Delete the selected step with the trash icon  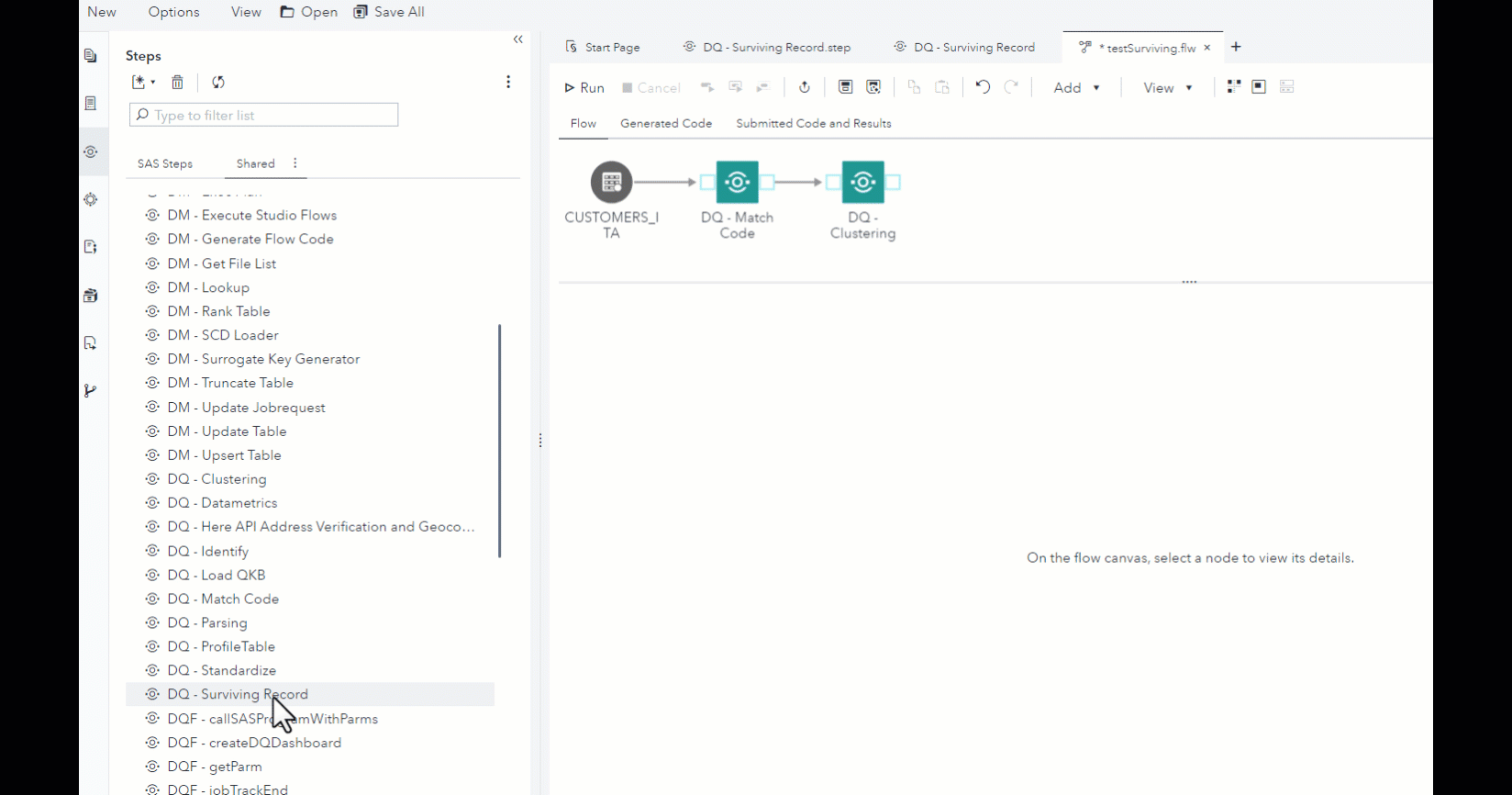point(177,82)
